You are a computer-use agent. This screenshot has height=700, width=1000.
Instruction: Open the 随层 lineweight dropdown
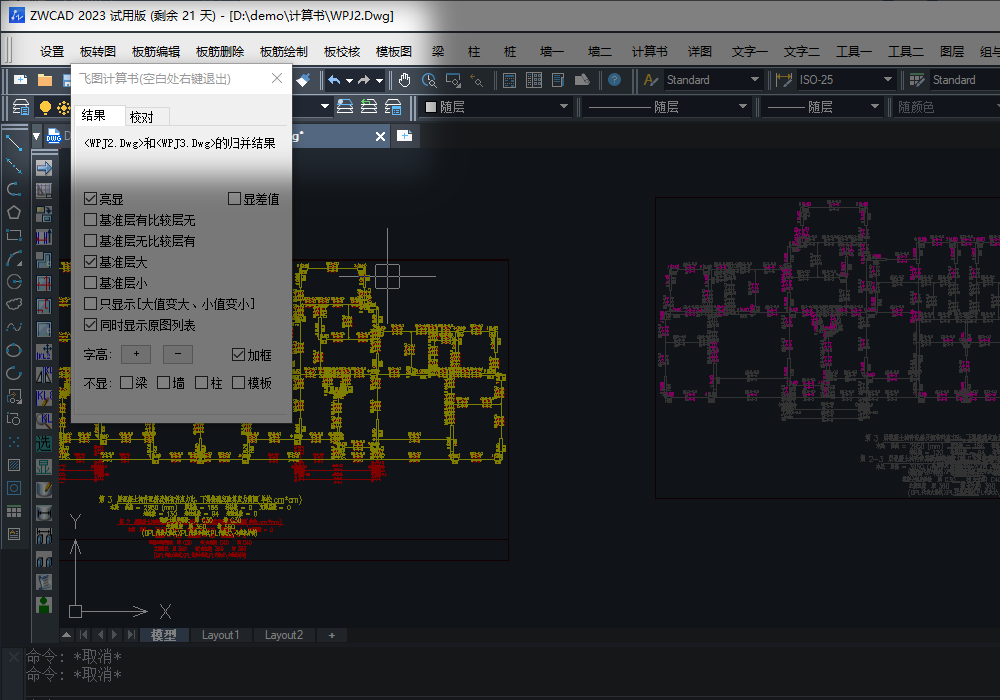[x=875, y=106]
